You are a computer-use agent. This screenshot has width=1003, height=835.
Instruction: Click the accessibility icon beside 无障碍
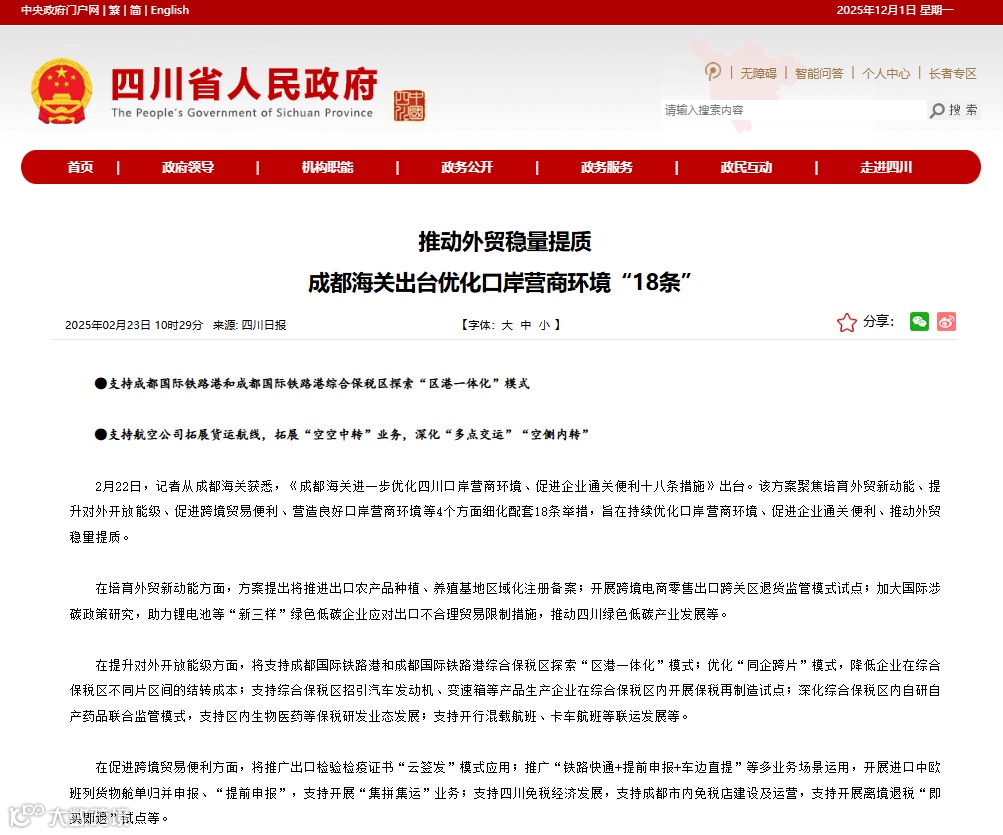[713, 71]
